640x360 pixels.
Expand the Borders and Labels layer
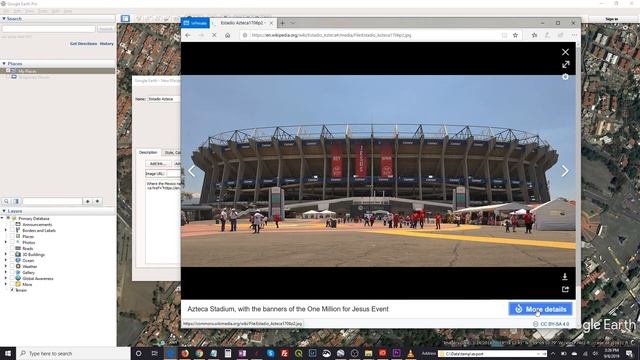(6, 230)
